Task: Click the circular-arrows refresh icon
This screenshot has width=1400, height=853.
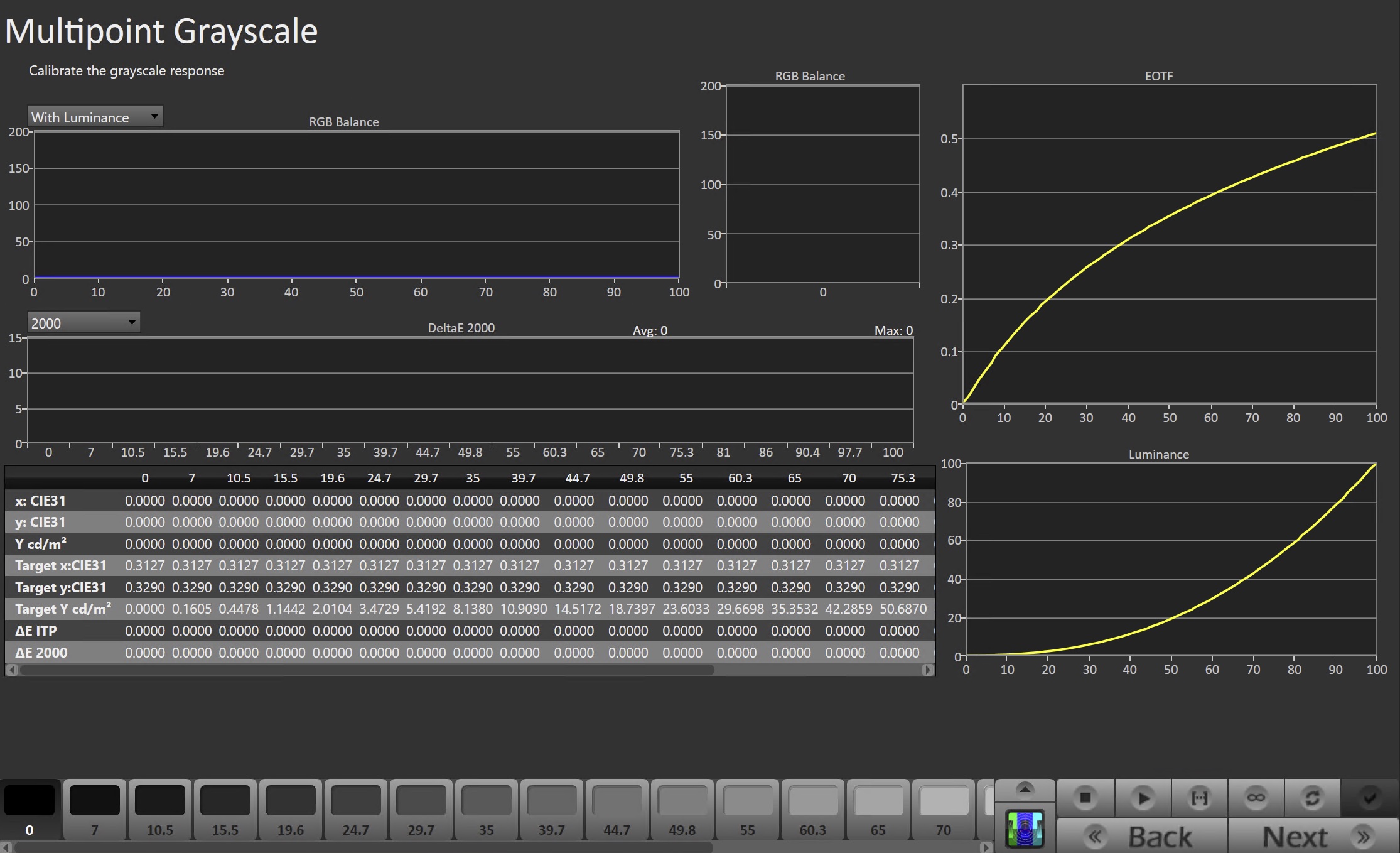Action: (x=1312, y=798)
